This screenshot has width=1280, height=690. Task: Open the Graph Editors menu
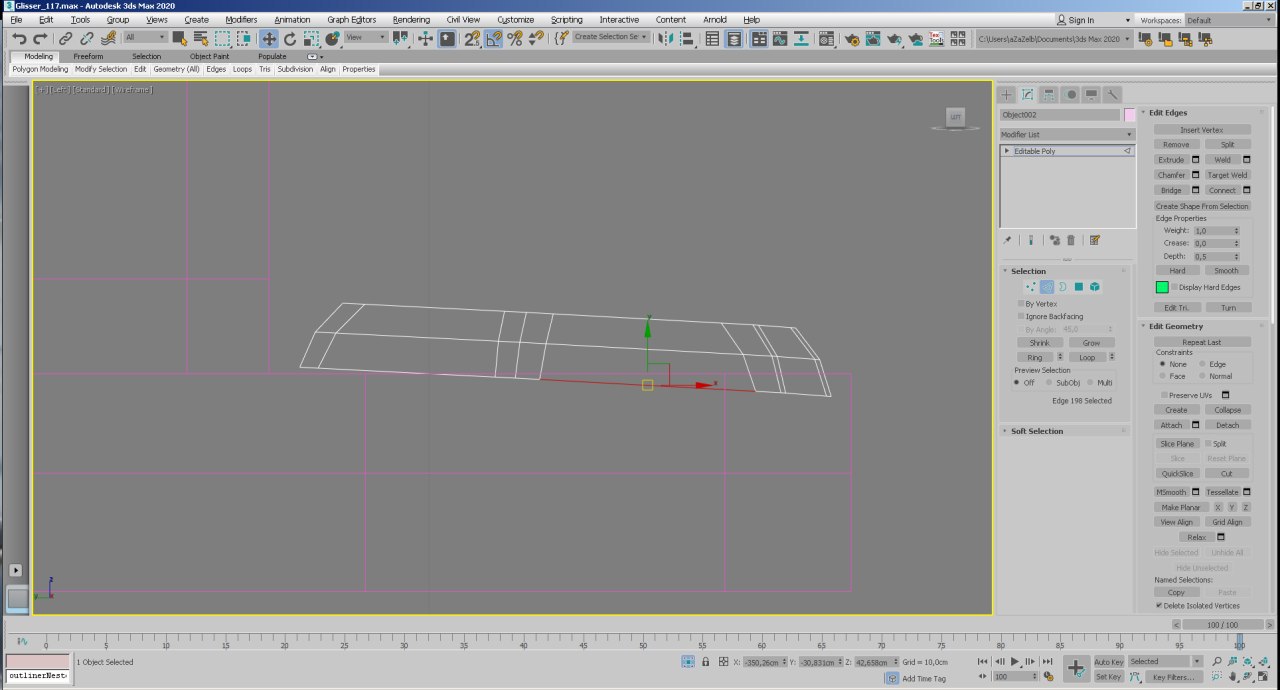[352, 20]
